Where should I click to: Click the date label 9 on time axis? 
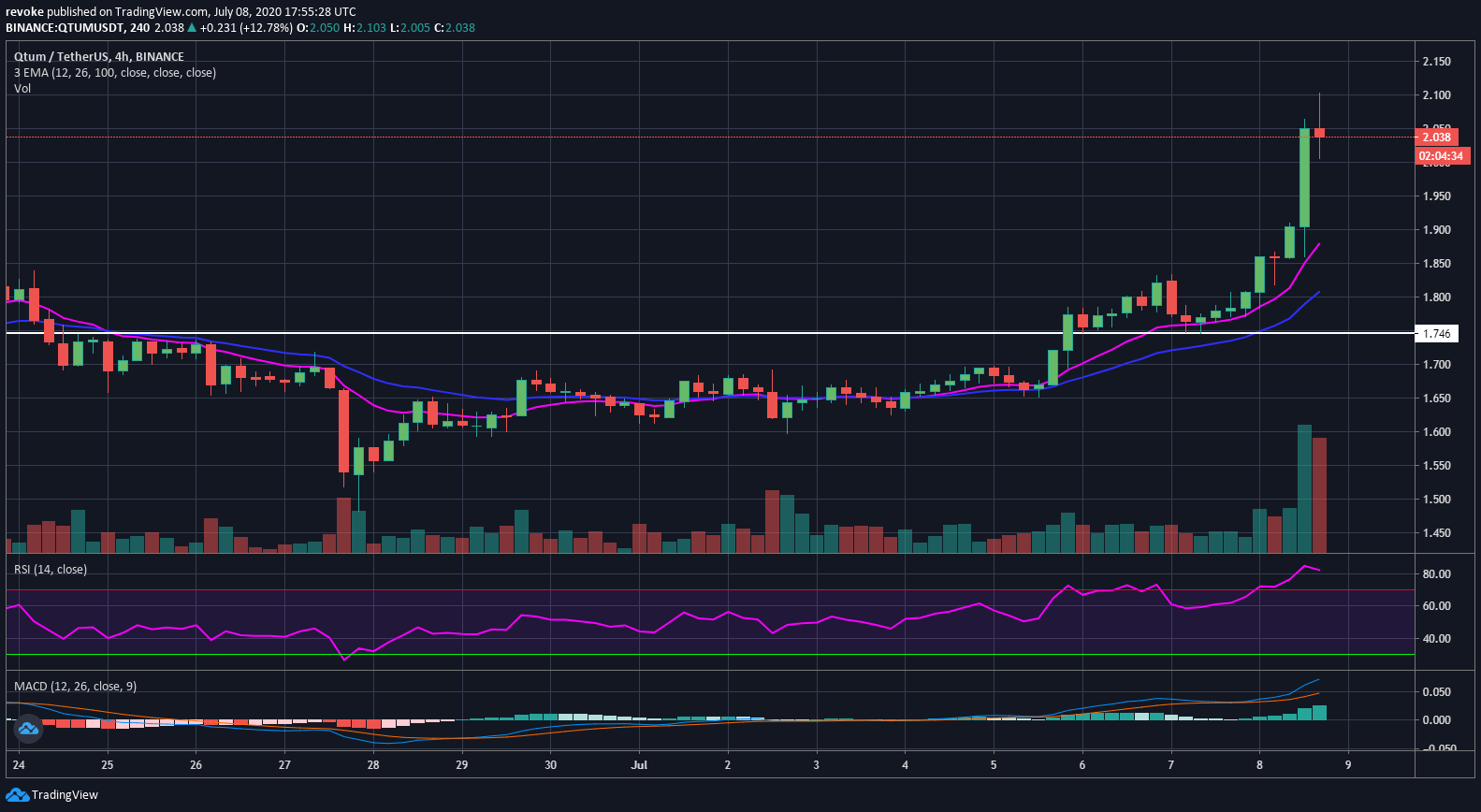pos(1348,765)
